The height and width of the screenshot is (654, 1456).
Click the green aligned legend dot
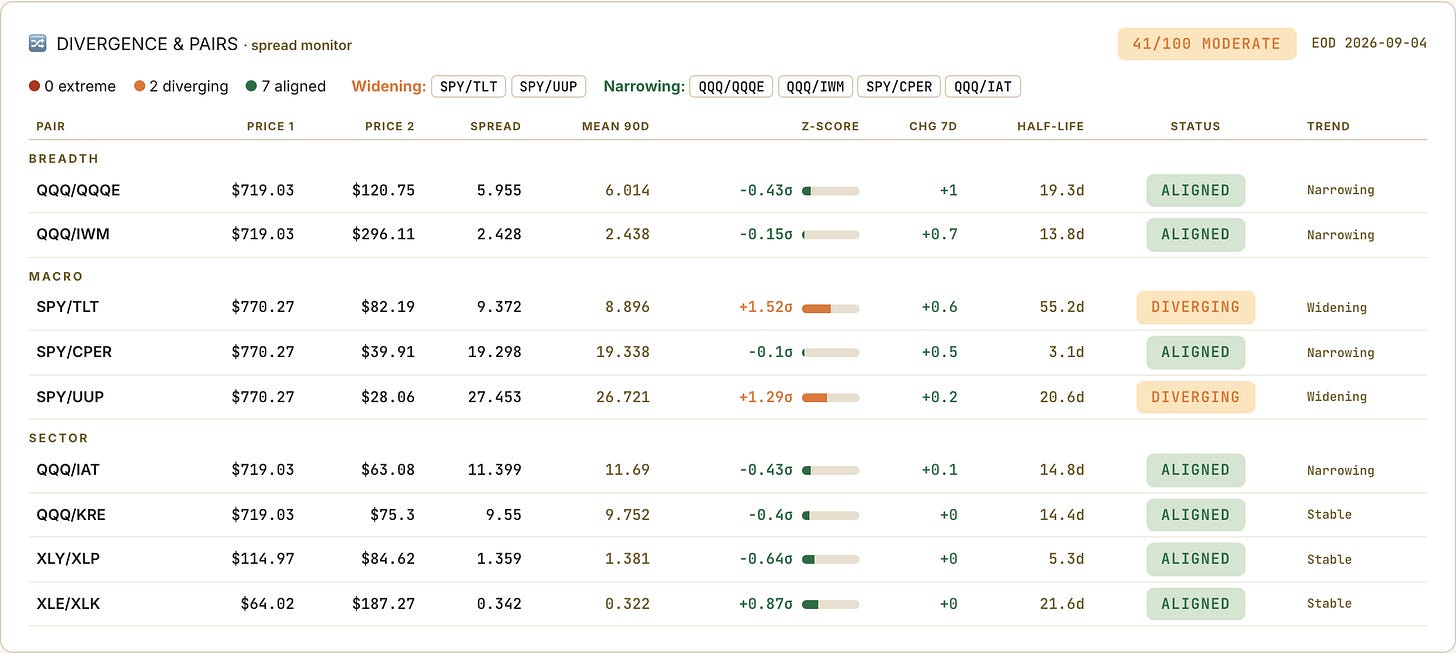tap(250, 86)
